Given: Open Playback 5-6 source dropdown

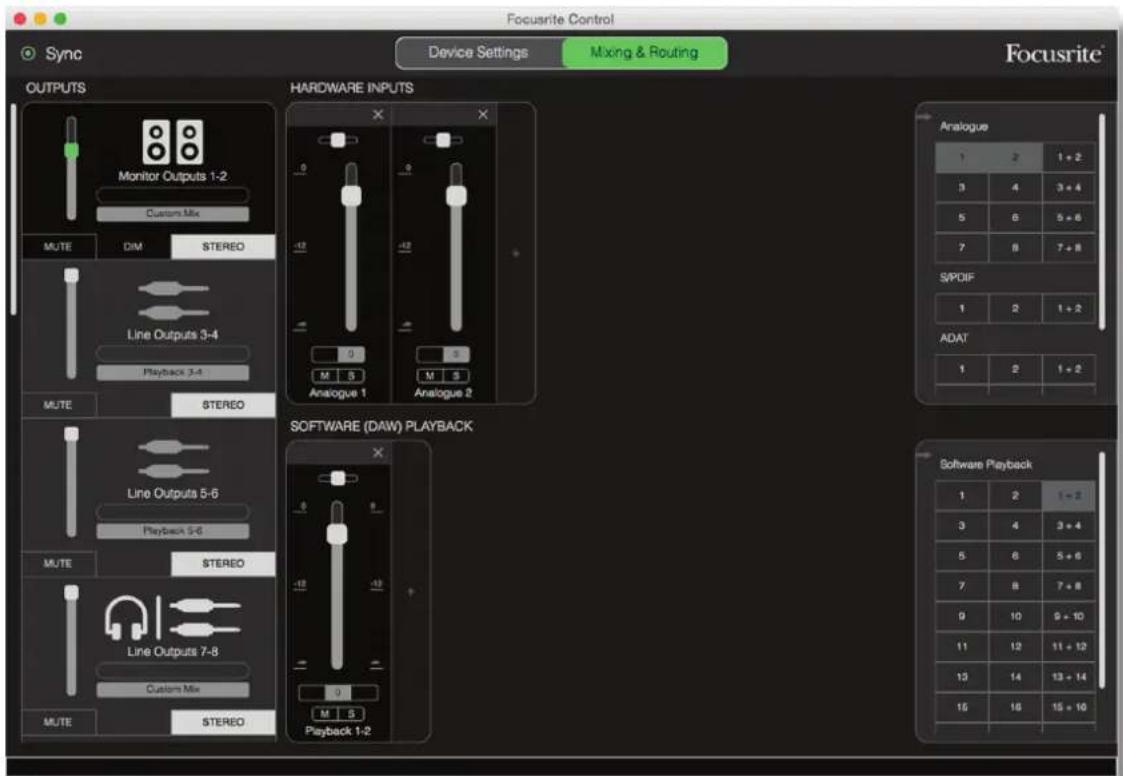Looking at the screenshot, I should tap(173, 531).
